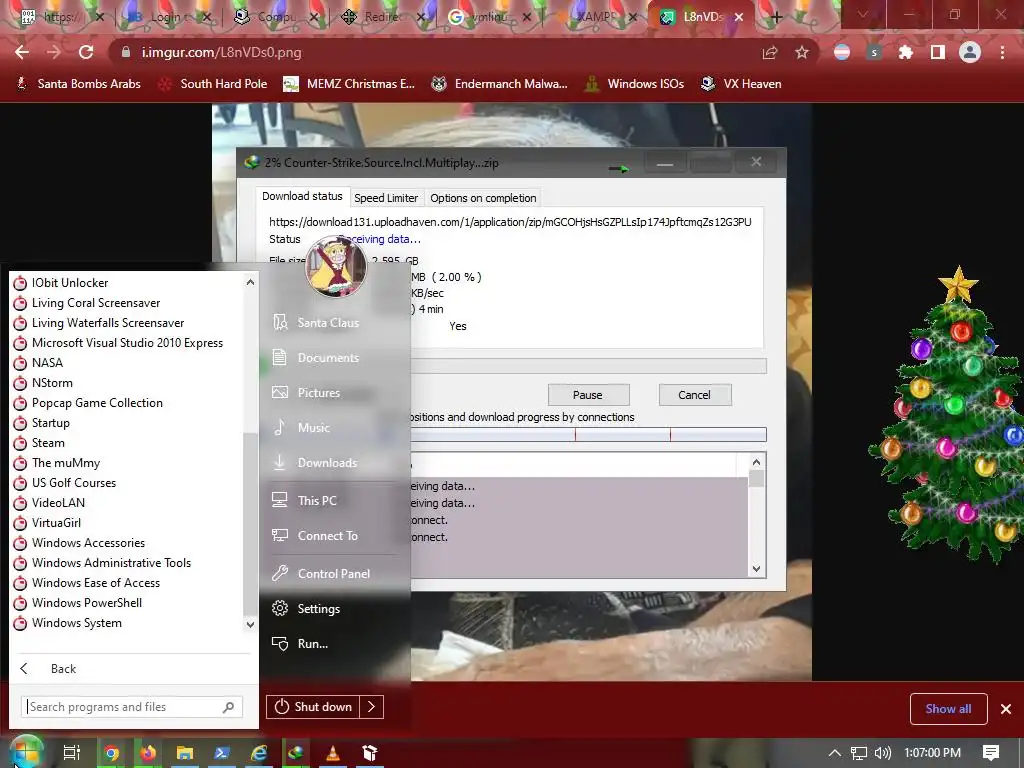Open MEMZ Christmas E... bookmark

pyautogui.click(x=349, y=84)
